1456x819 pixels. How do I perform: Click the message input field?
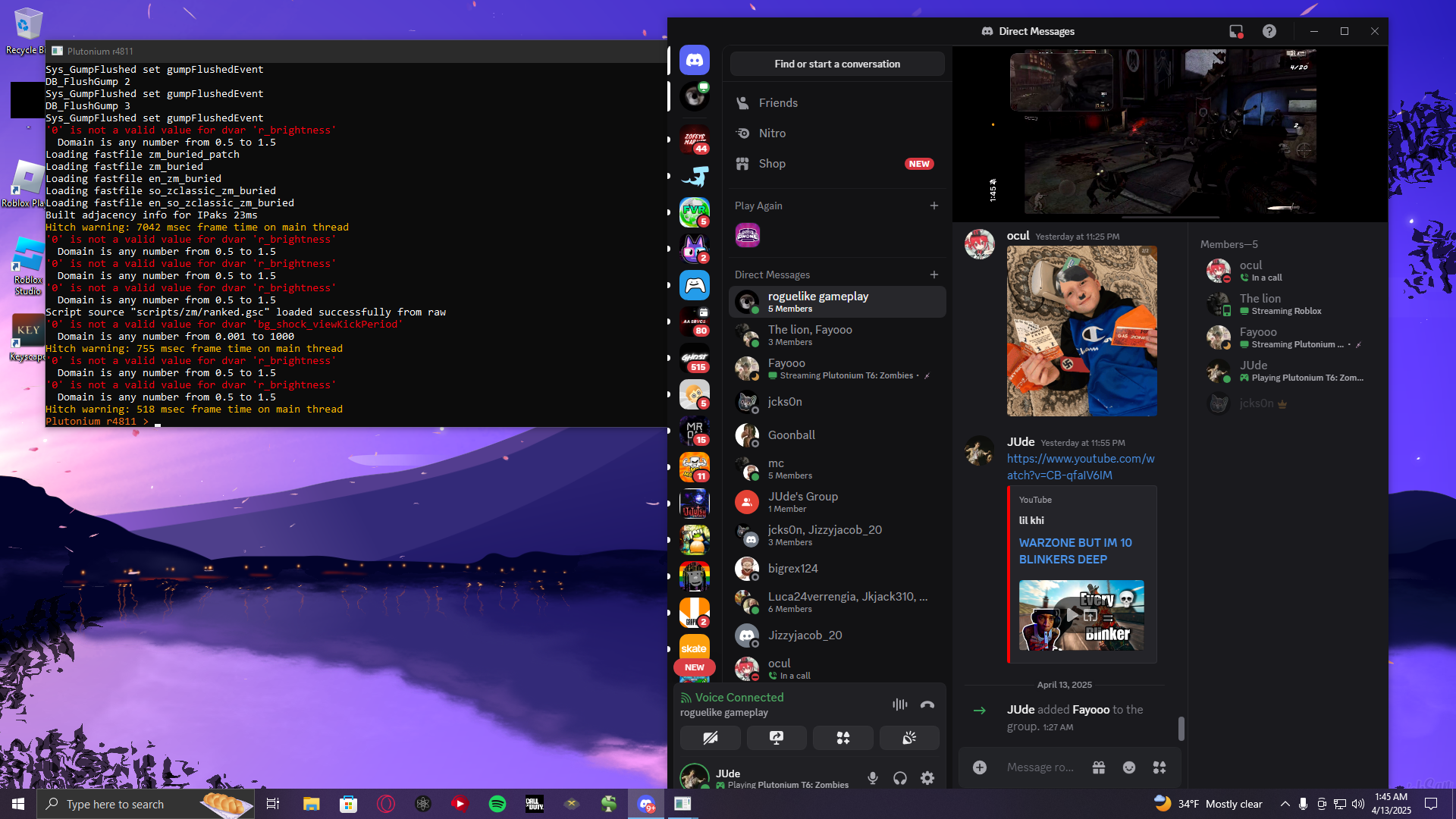click(x=1040, y=767)
